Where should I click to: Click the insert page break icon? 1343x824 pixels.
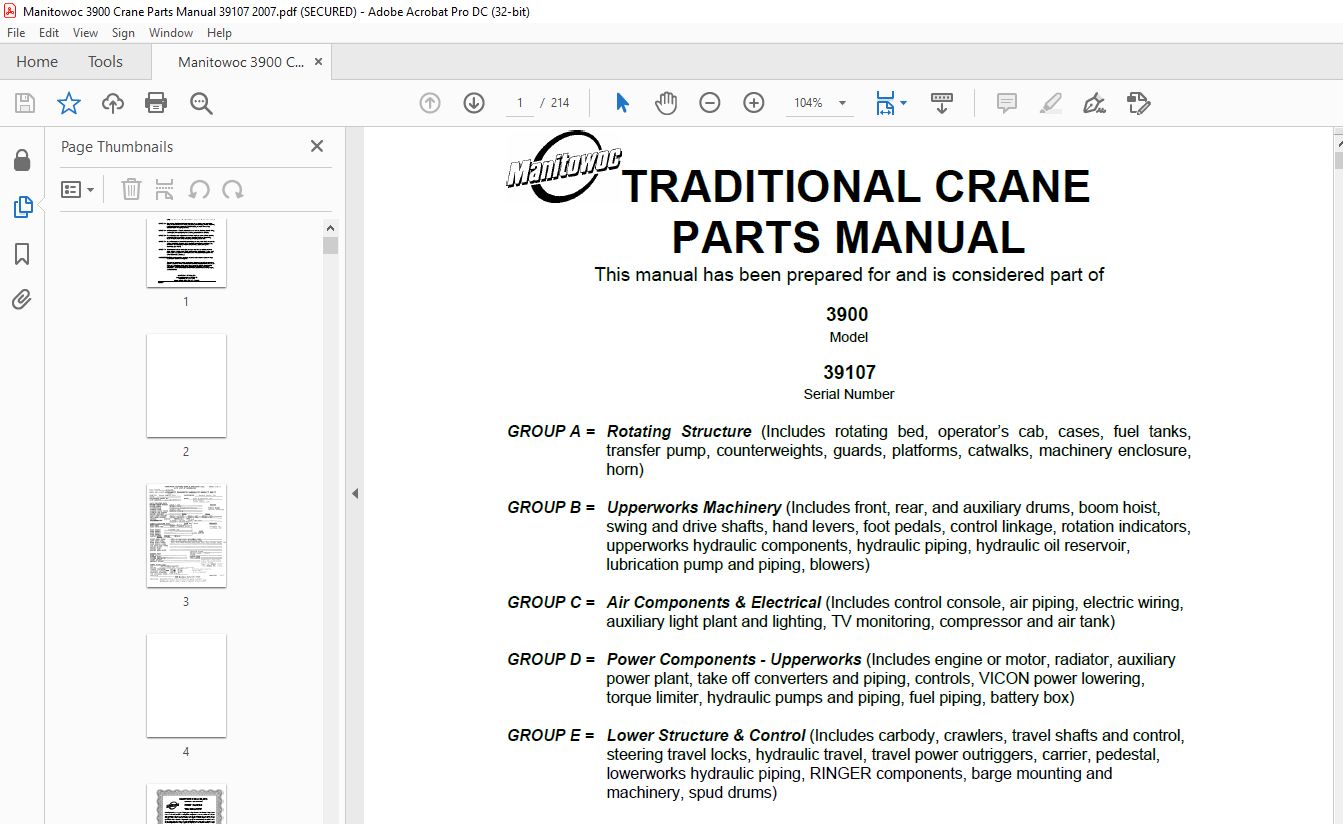coord(165,189)
